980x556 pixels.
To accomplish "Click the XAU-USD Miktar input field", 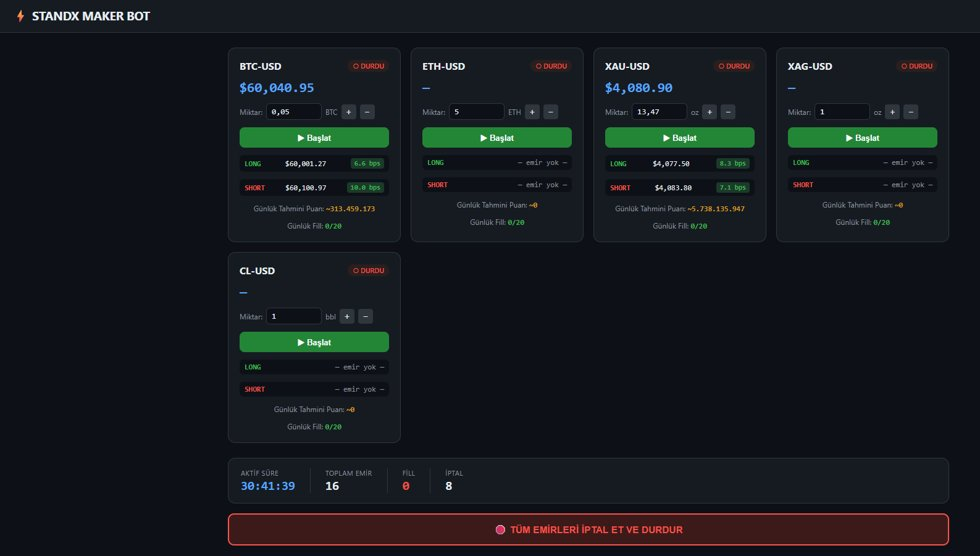I will click(x=659, y=112).
